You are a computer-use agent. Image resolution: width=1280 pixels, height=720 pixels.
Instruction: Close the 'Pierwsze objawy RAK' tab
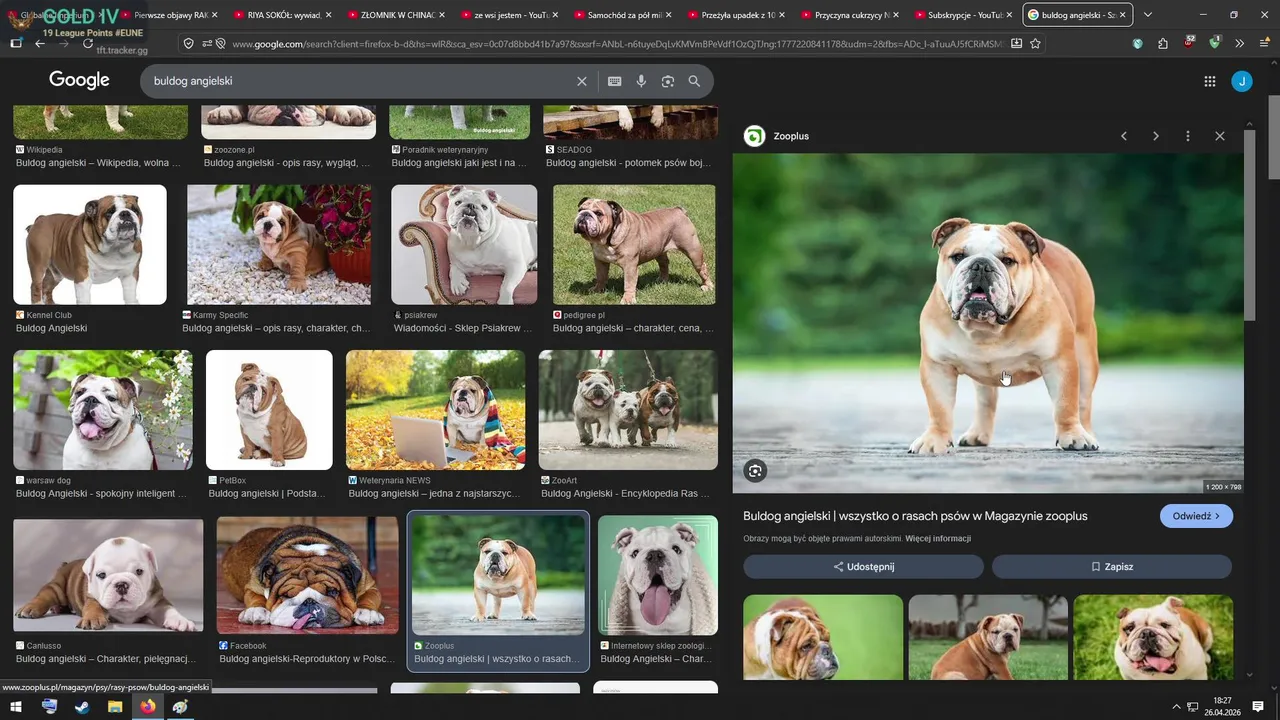tap(214, 15)
